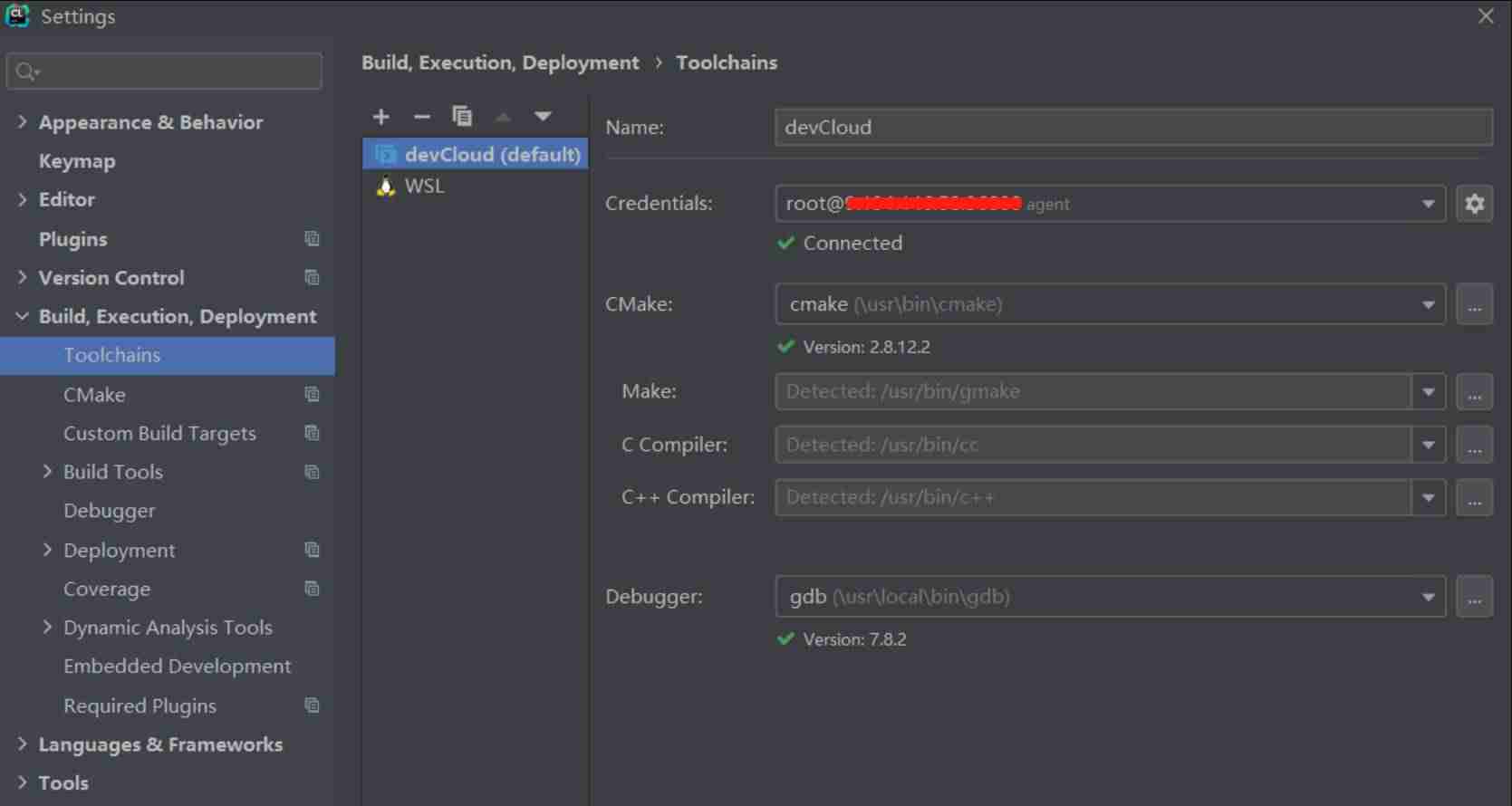Click the C Compiler path field
The image size is (1512, 806).
pos(1093,445)
